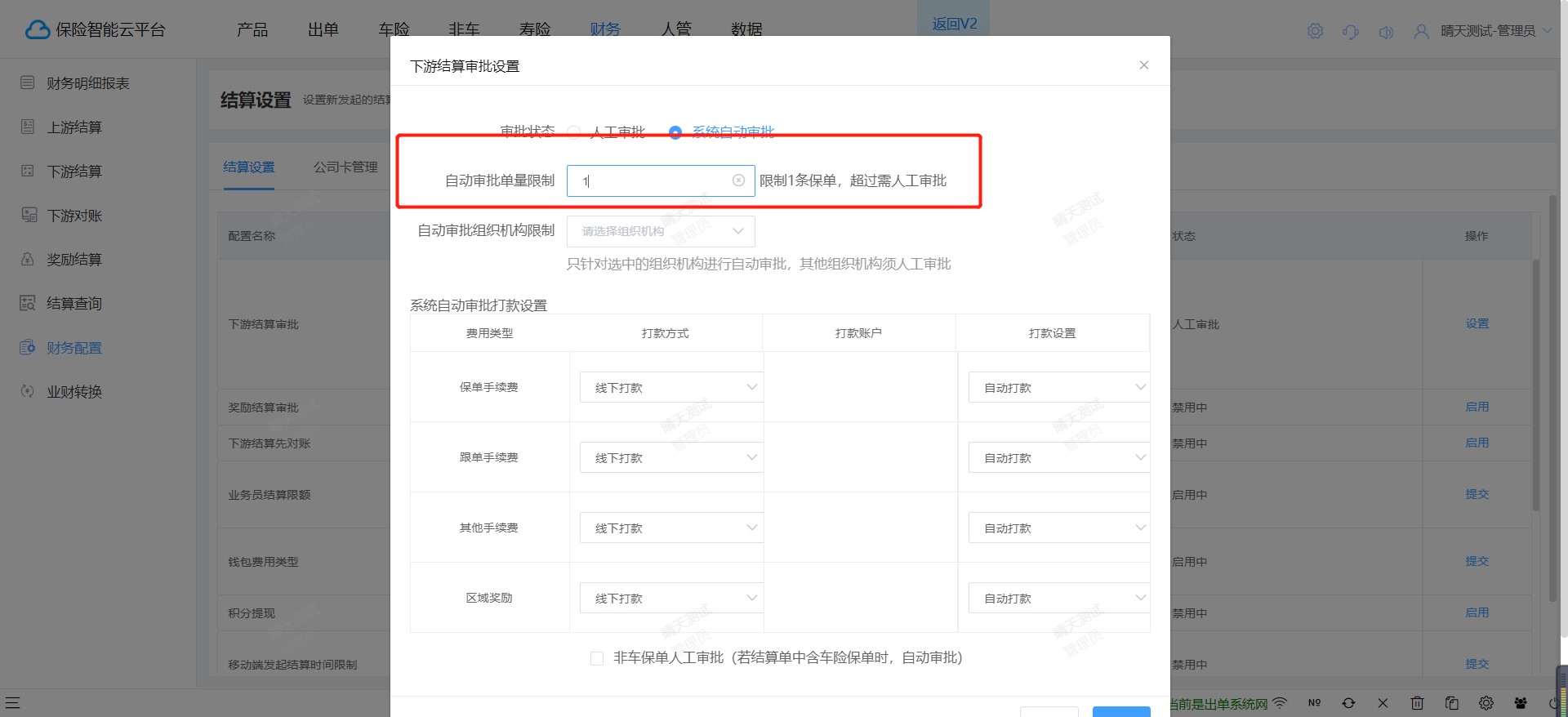Open the 财务 top menu

[605, 29]
